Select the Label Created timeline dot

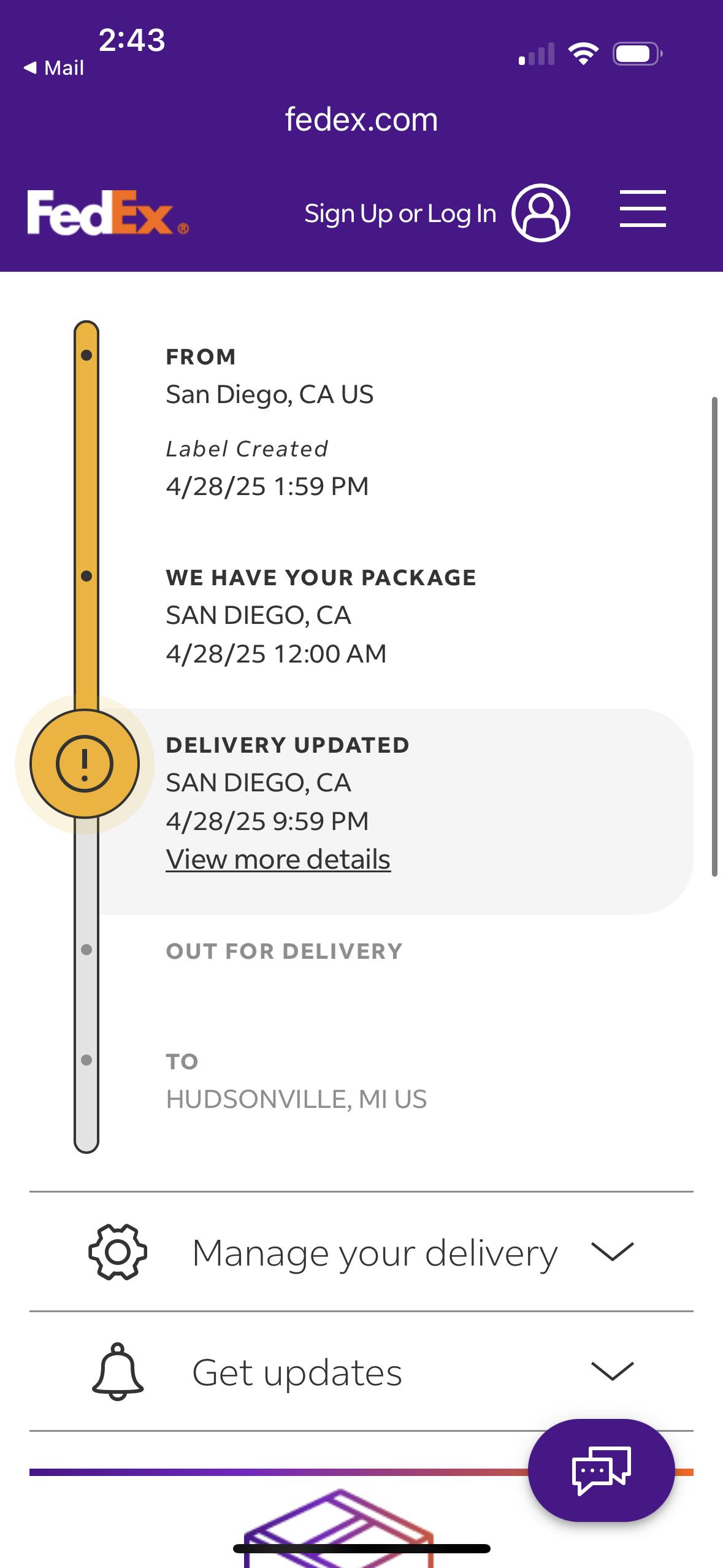click(x=86, y=355)
